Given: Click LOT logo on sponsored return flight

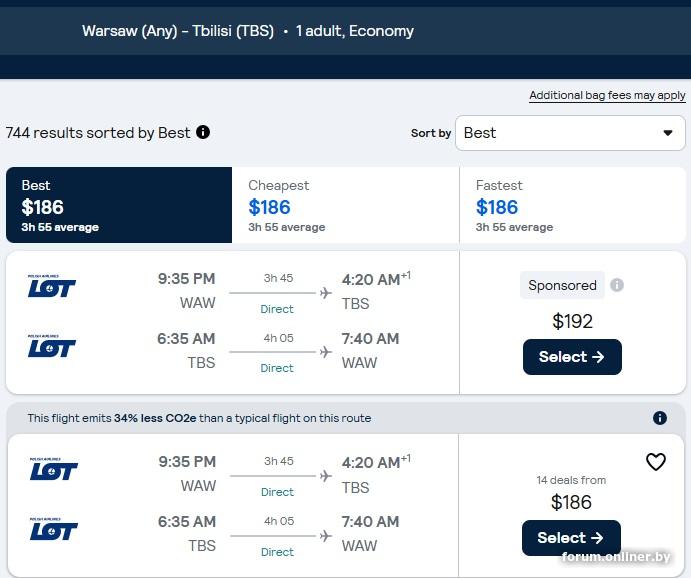Looking at the screenshot, I should 52,346.
